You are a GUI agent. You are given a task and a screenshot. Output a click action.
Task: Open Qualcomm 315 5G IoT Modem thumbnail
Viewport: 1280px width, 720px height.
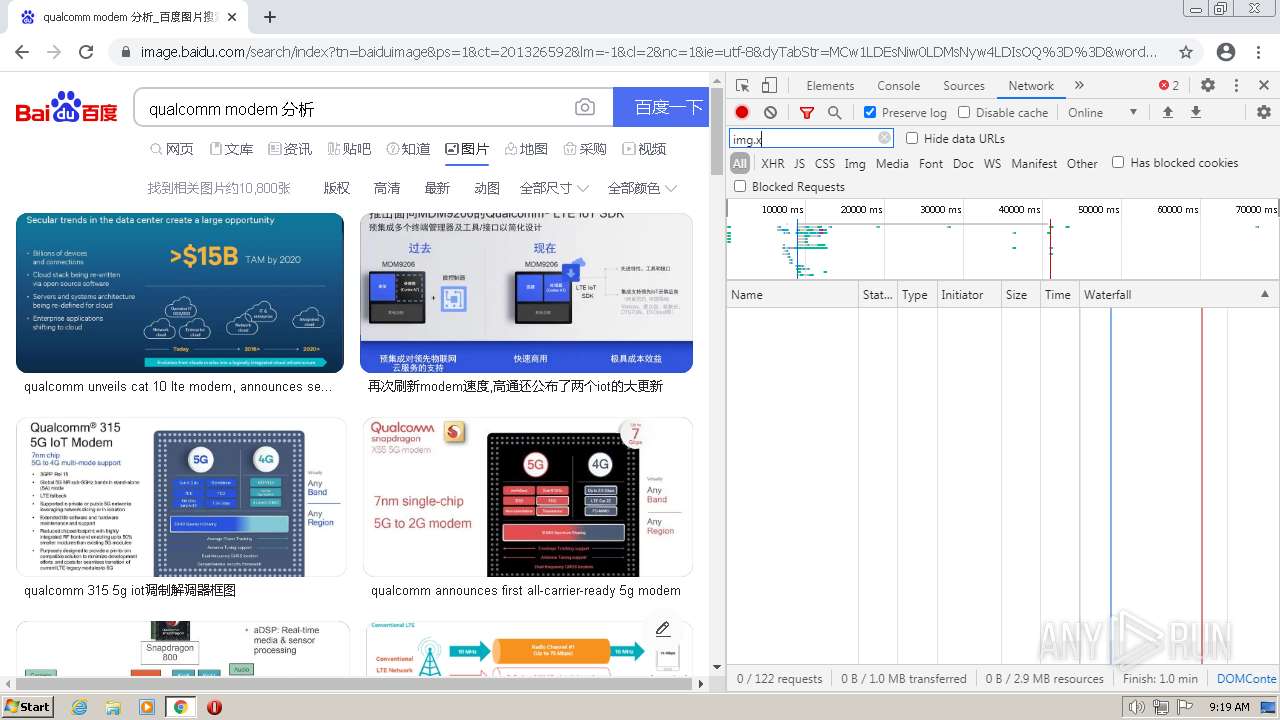coord(181,497)
